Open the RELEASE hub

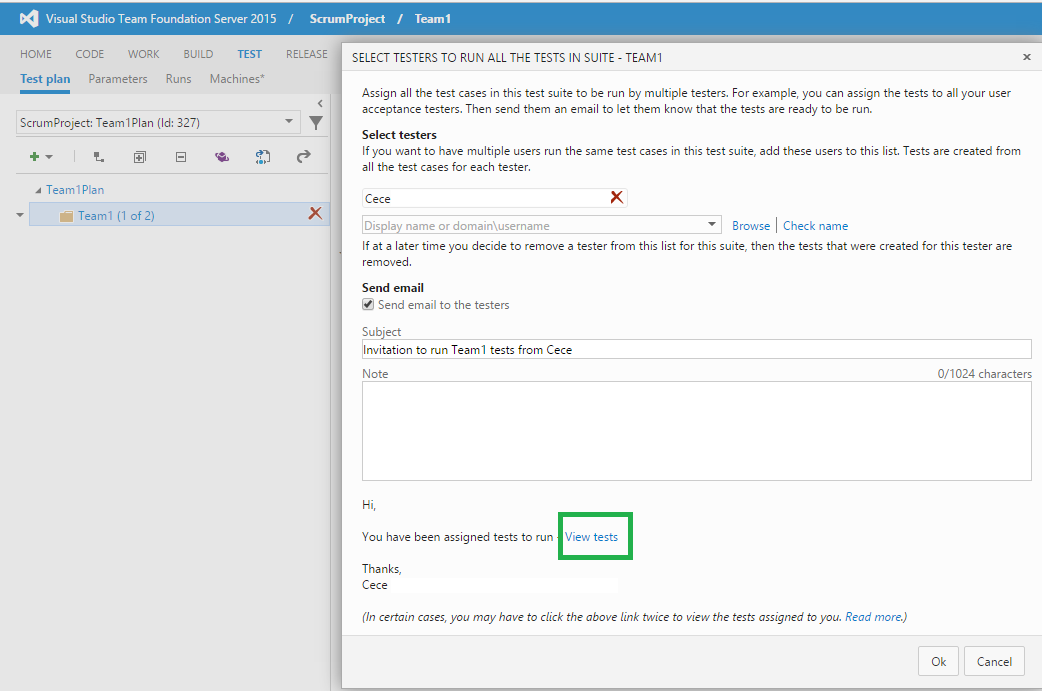coord(306,54)
